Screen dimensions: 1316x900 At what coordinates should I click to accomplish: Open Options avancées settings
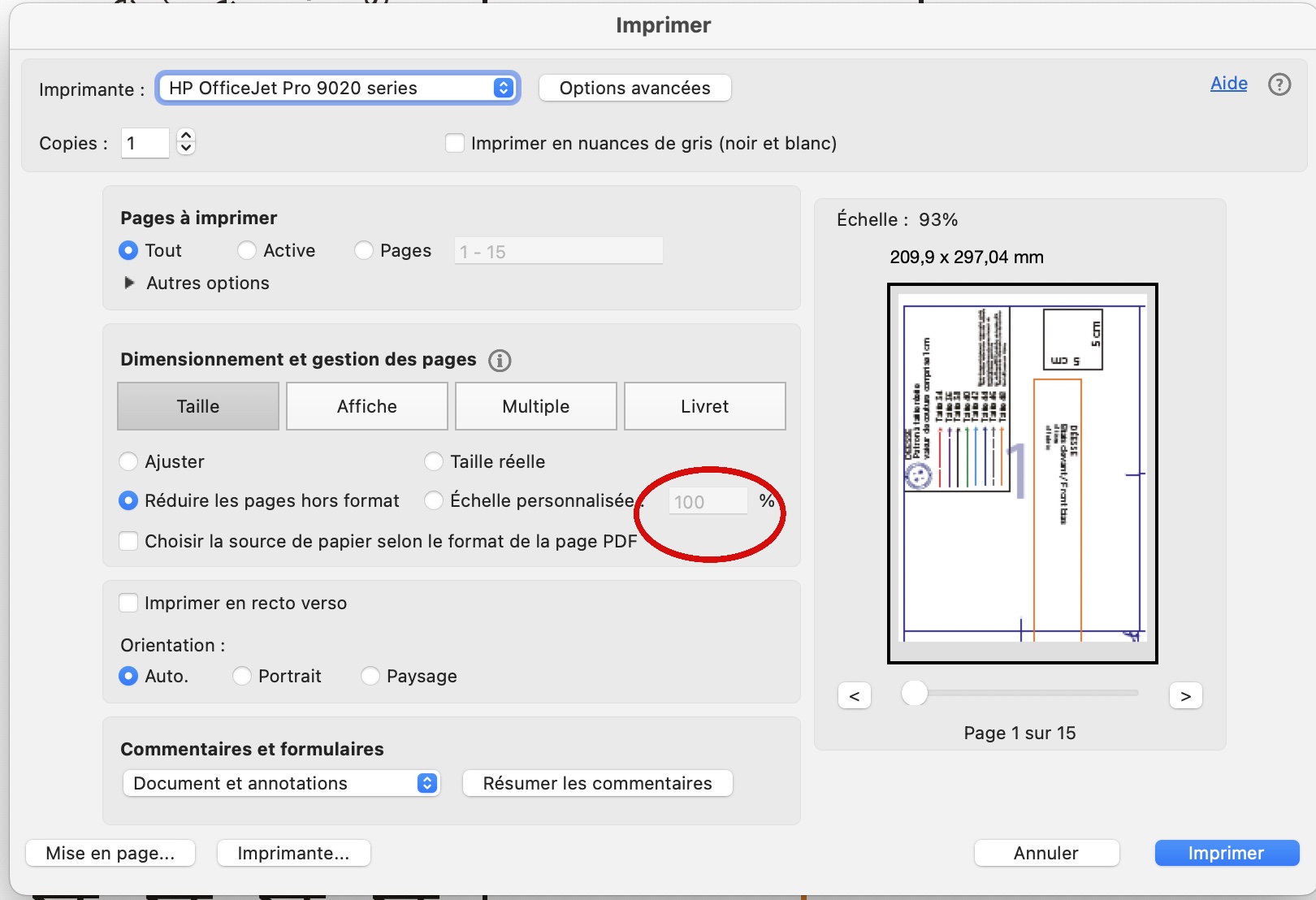634,88
